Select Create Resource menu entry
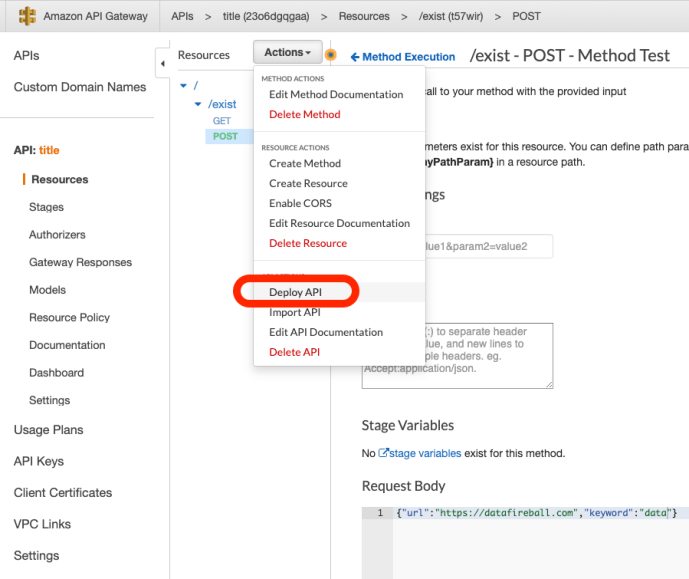Viewport: 689px width, 579px height. [x=308, y=183]
